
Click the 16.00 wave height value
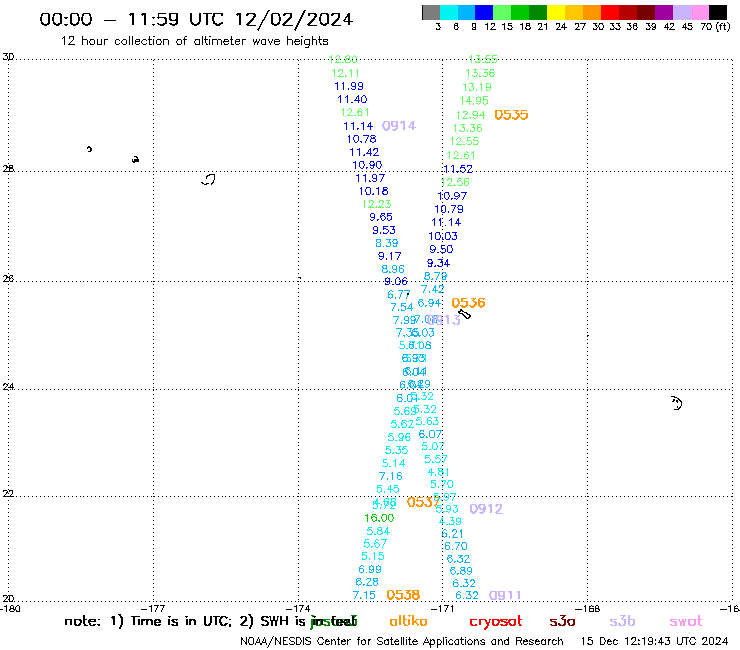[379, 518]
